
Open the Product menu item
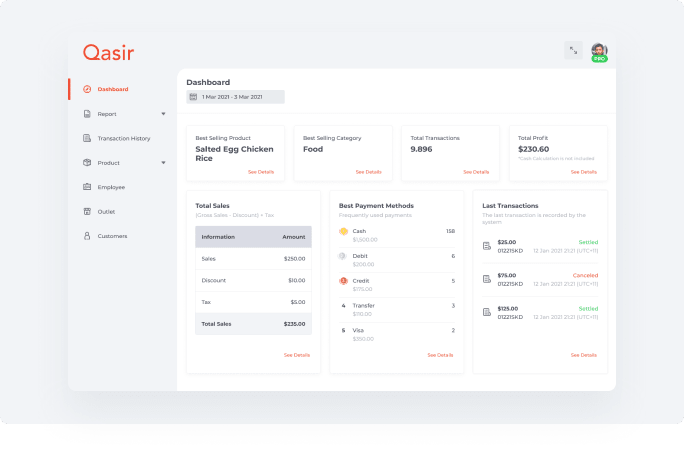pos(109,163)
